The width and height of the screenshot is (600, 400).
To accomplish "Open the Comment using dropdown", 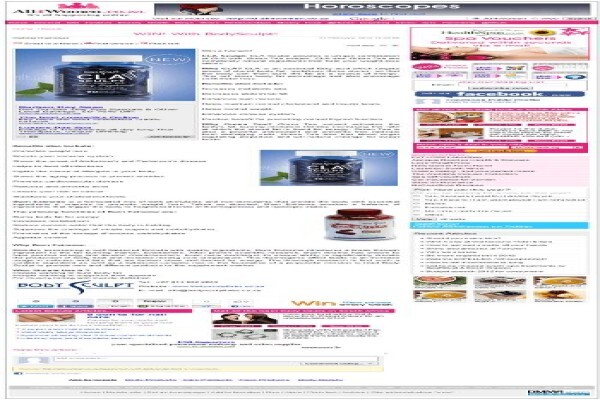I will [338, 363].
